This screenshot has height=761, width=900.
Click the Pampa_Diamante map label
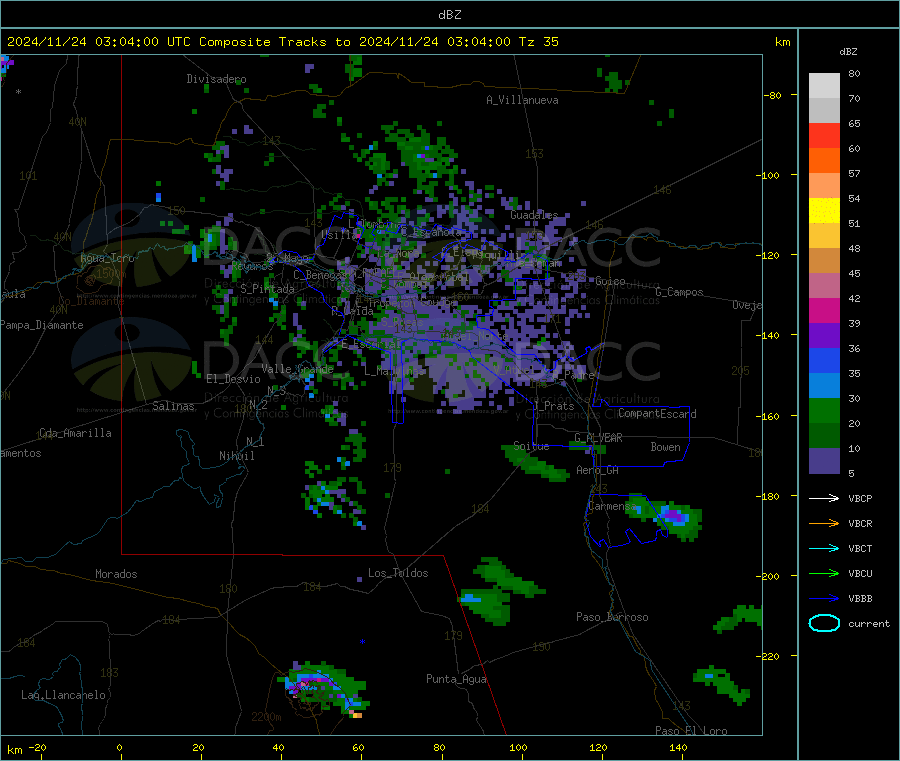tap(41, 325)
